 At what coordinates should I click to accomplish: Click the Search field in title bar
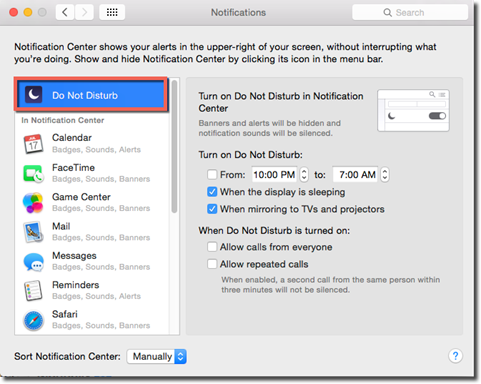pos(410,13)
